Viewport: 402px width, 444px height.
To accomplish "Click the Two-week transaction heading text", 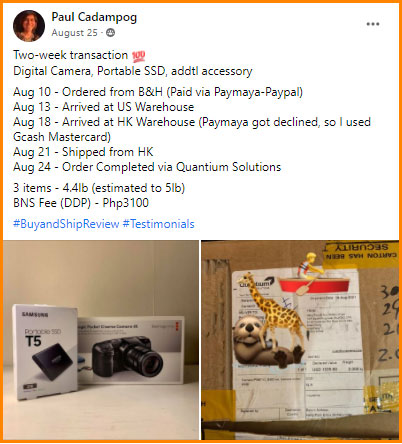I will click(70, 55).
